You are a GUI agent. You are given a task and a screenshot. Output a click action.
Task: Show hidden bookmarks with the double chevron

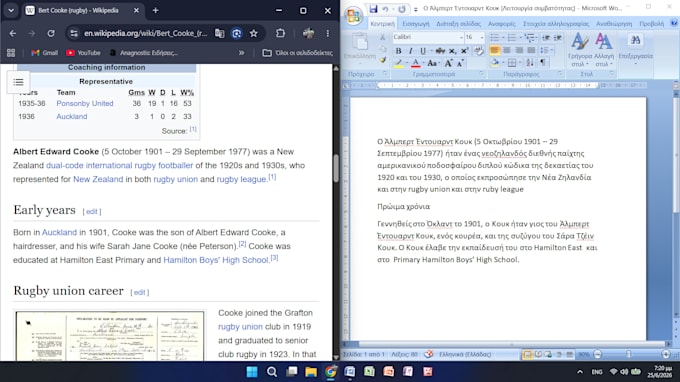point(241,53)
